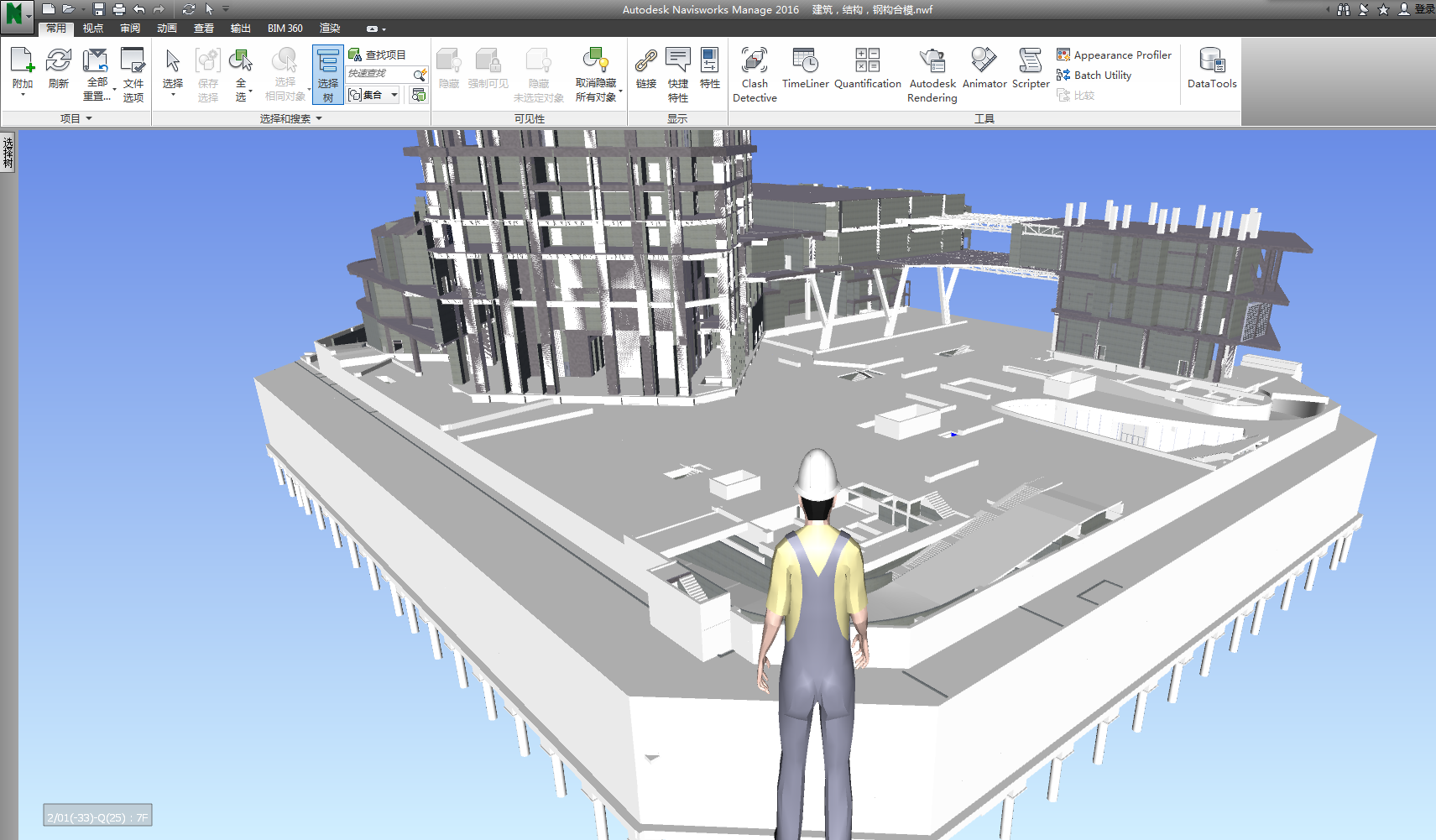Open the 取消隐藏所有对象 dropdown arrow

(x=621, y=91)
